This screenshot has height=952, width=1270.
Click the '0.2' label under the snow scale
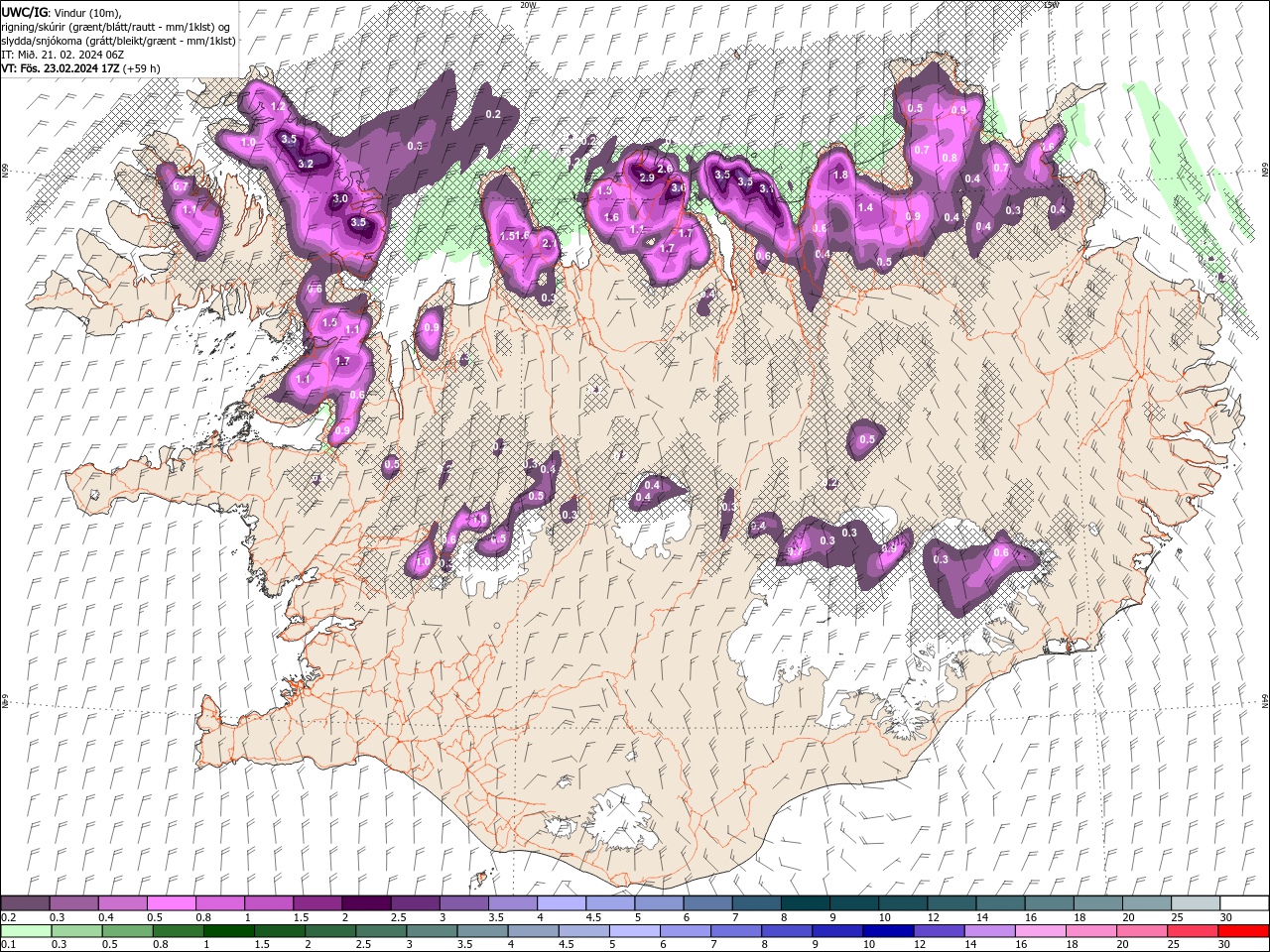9,917
